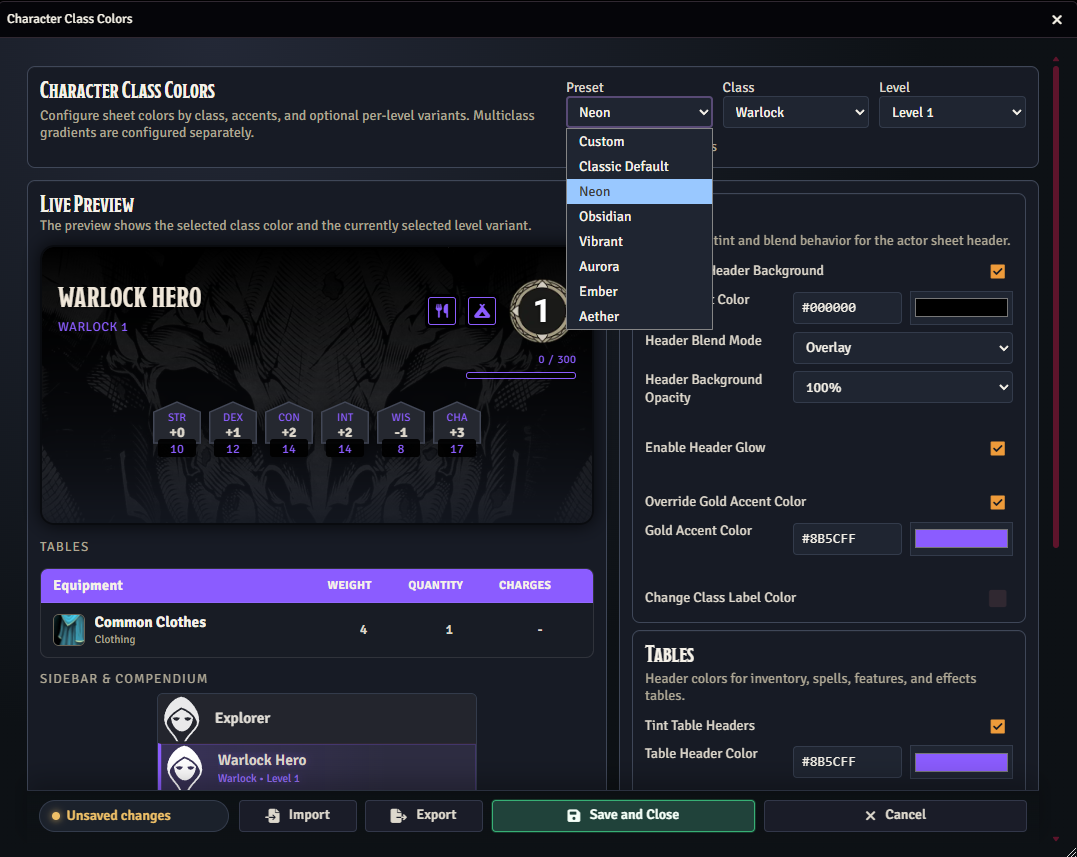Disable the Tint Table Headers checkbox
Viewport: 1077px width, 857px height.
[997, 726]
